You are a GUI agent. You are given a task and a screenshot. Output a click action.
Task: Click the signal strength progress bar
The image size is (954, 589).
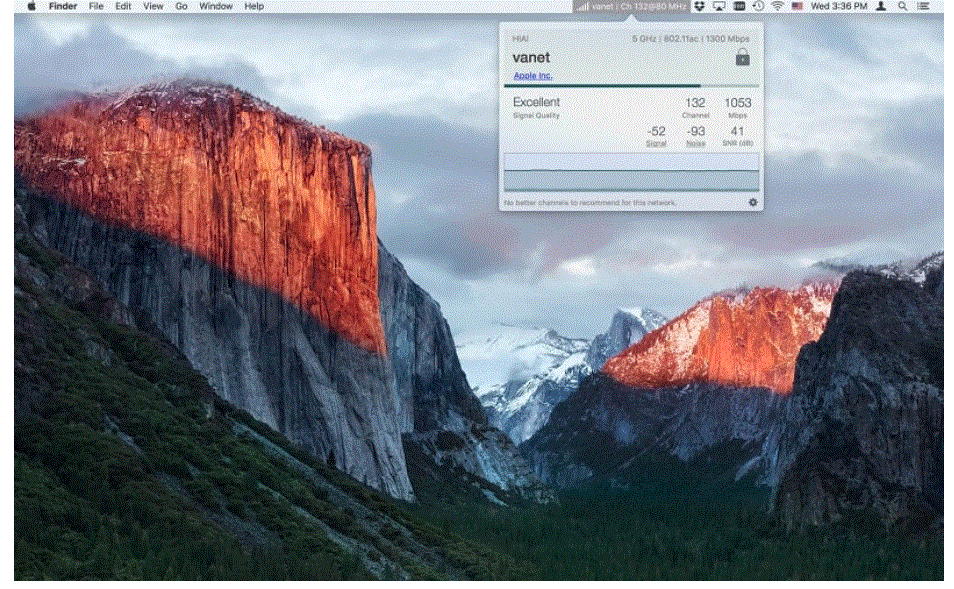(632, 86)
